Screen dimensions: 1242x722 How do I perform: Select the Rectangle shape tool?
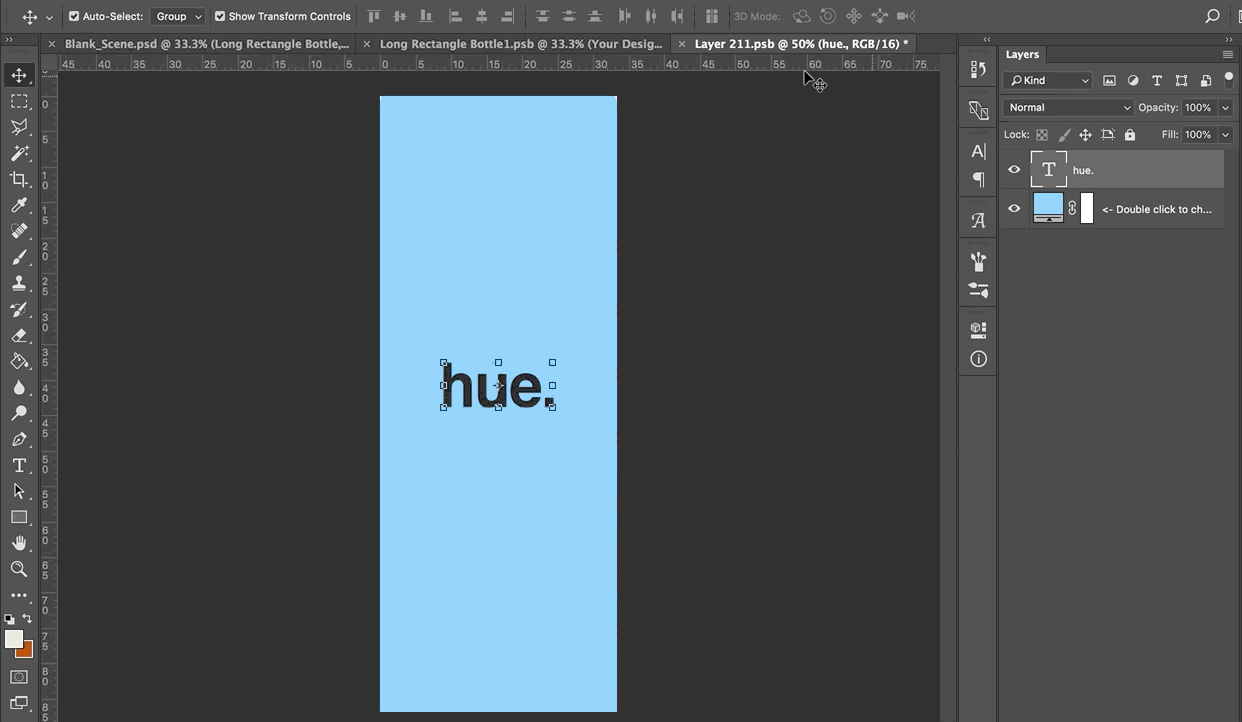click(x=19, y=517)
